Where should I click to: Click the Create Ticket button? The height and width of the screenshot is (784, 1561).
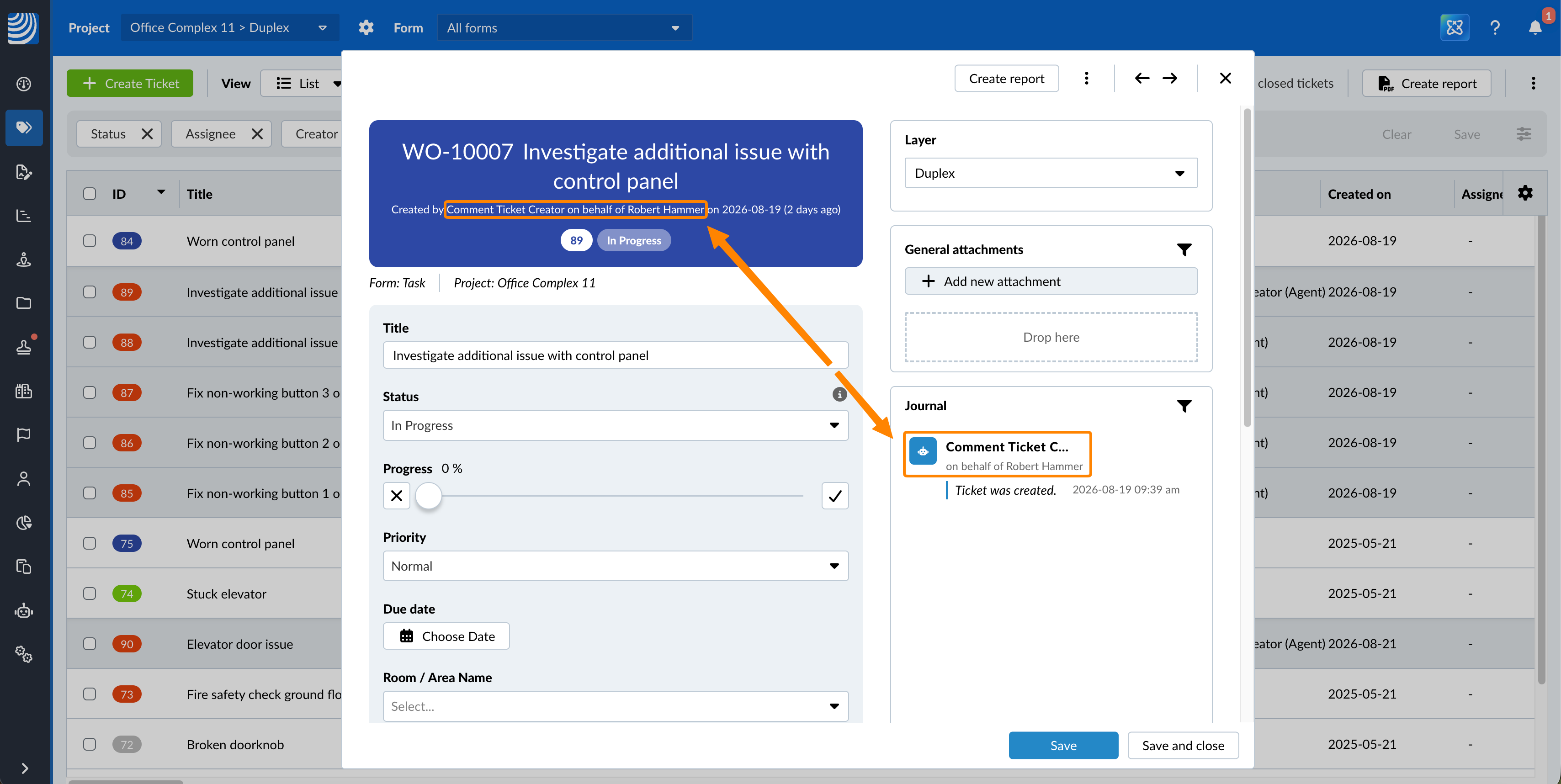(x=130, y=83)
